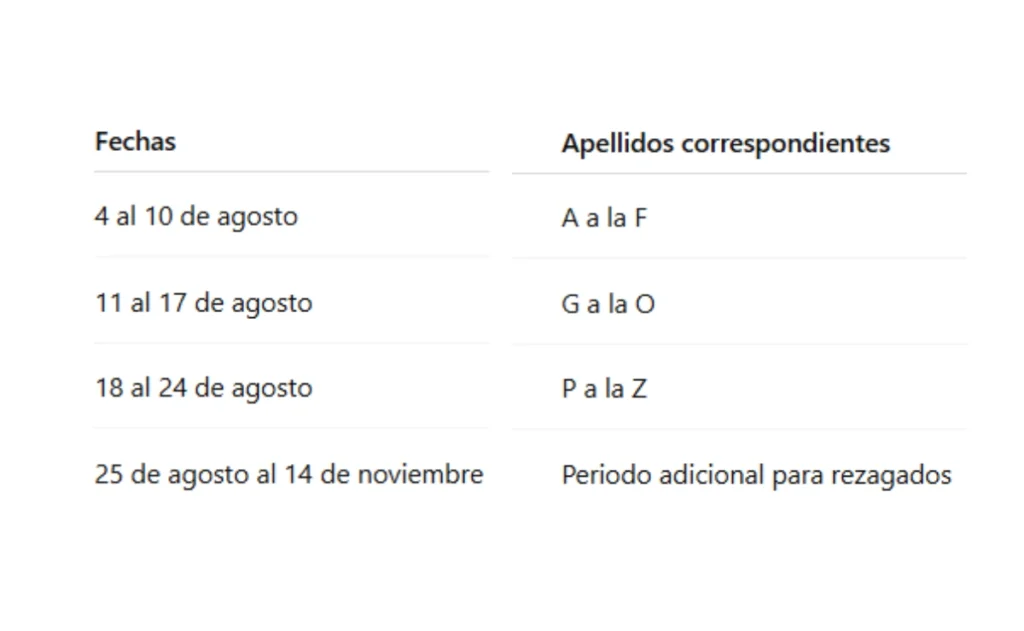Click 25 de agosto al 14 de noviembre
Image resolution: width=1024 pixels, height=631 pixels.
coord(289,474)
